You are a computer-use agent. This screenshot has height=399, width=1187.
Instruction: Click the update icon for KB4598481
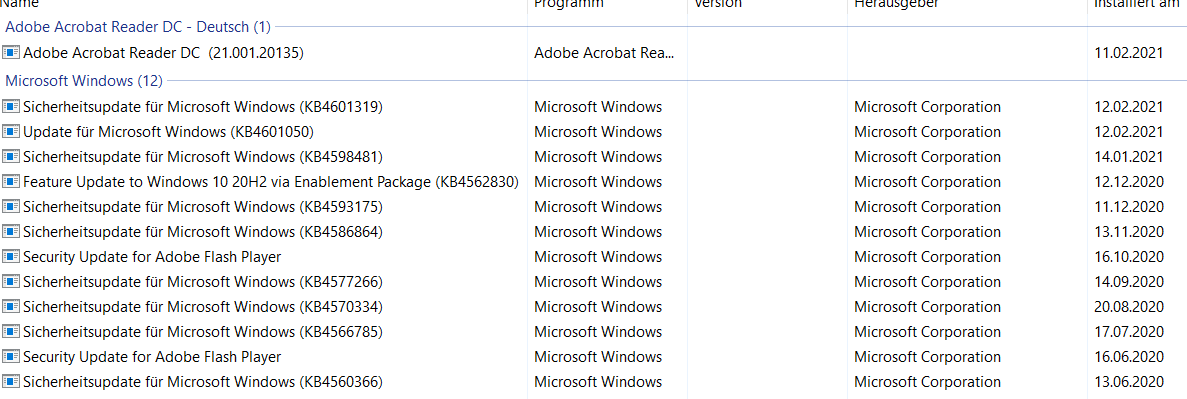(11, 157)
